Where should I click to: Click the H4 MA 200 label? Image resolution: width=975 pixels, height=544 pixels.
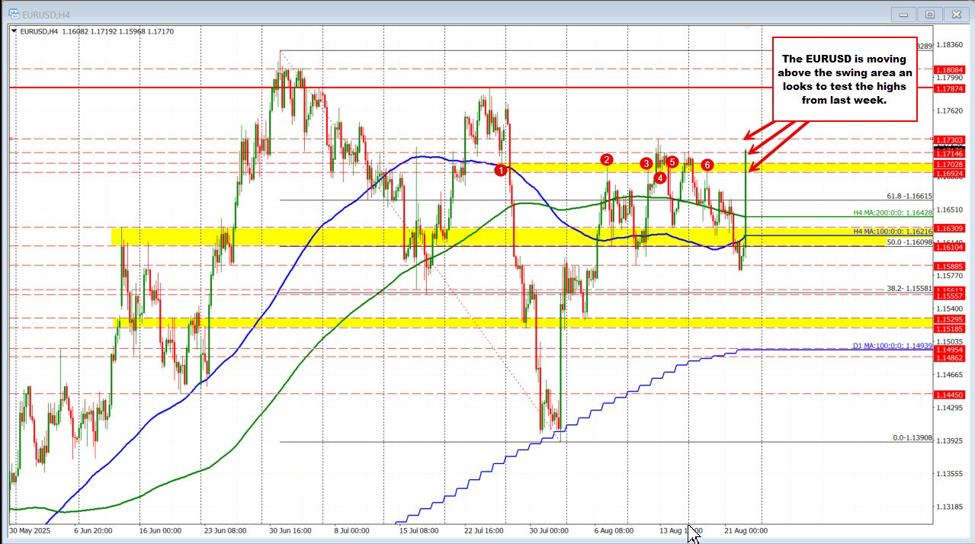(892, 213)
